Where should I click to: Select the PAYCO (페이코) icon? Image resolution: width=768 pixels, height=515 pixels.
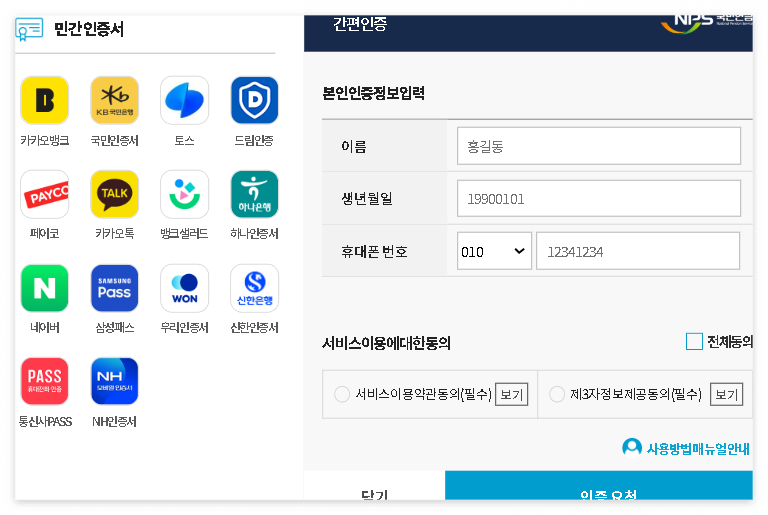tap(45, 194)
